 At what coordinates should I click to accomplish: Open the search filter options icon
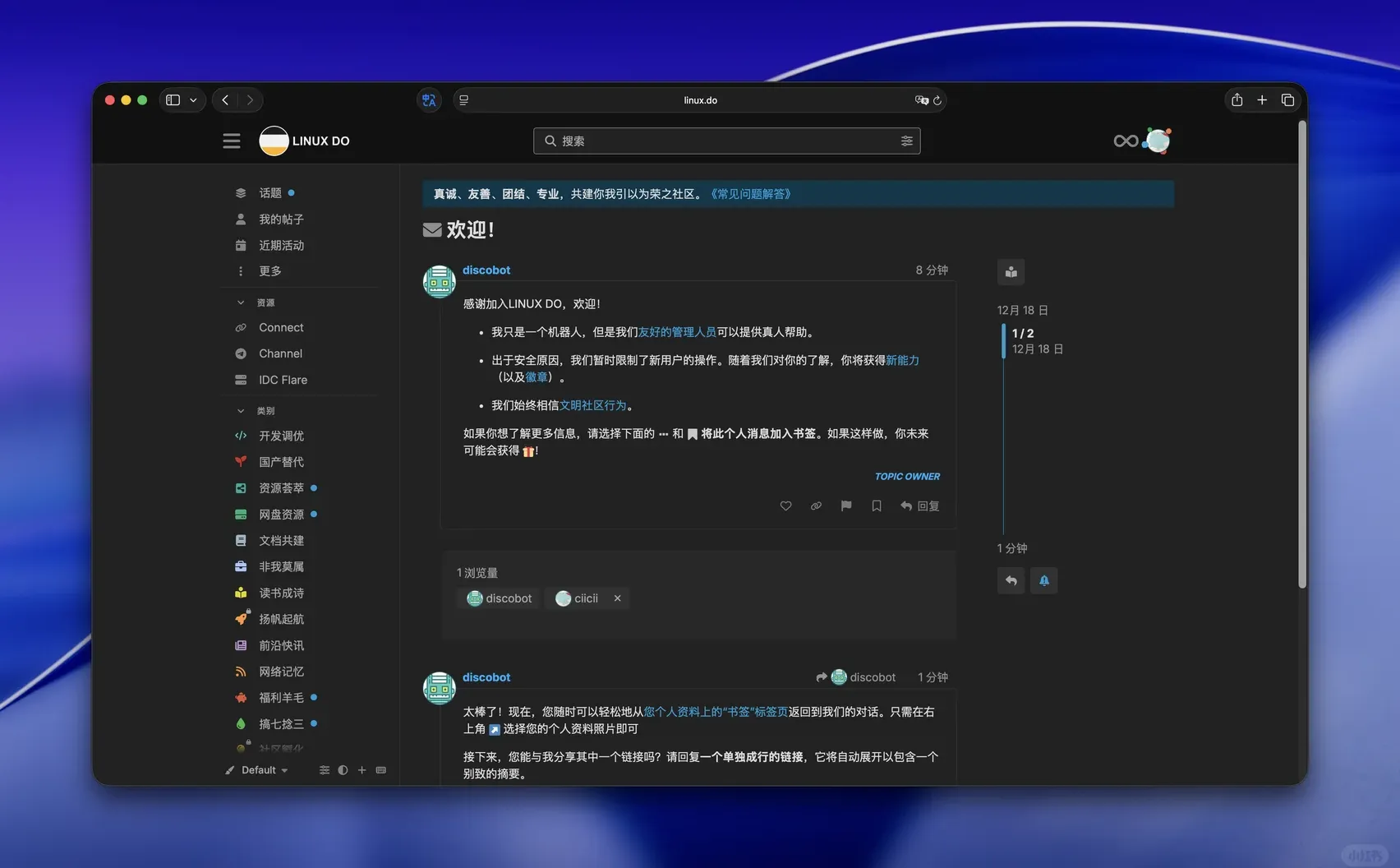[x=907, y=141]
